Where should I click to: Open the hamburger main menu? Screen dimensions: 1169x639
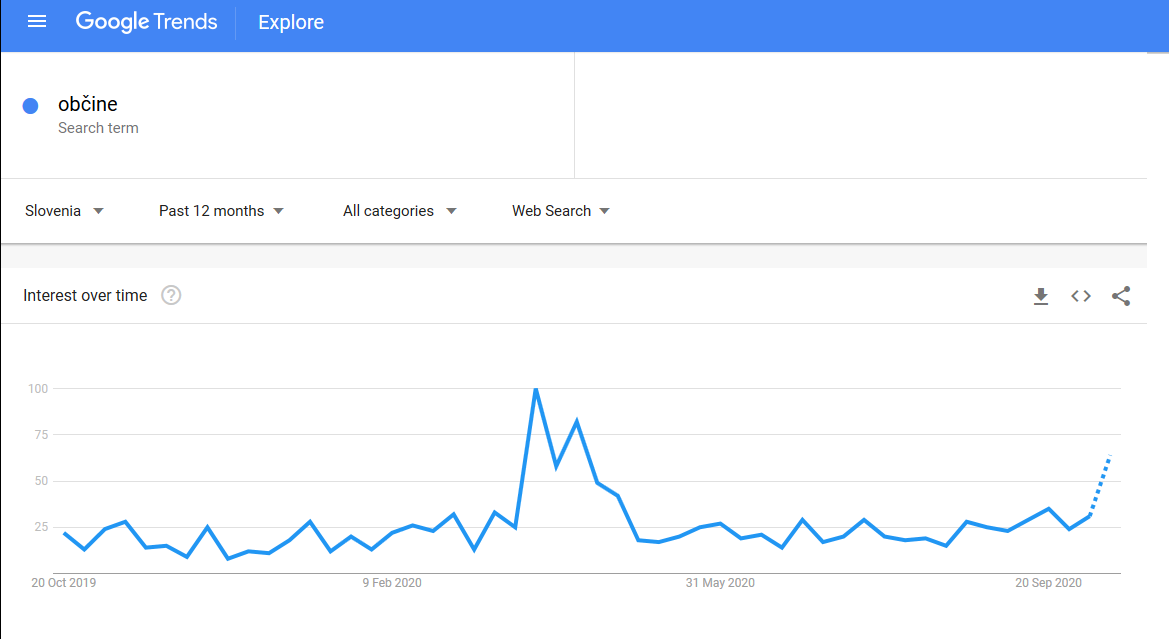tap(37, 22)
